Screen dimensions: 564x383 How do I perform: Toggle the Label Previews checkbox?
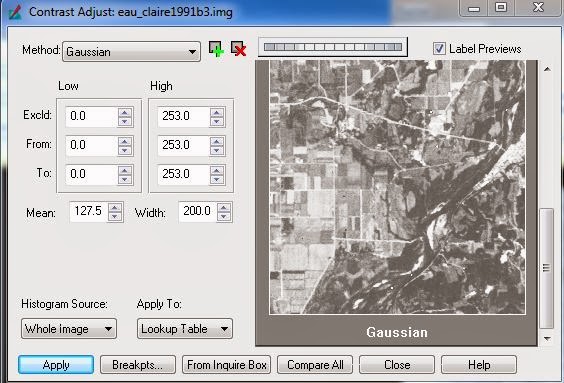coord(439,49)
